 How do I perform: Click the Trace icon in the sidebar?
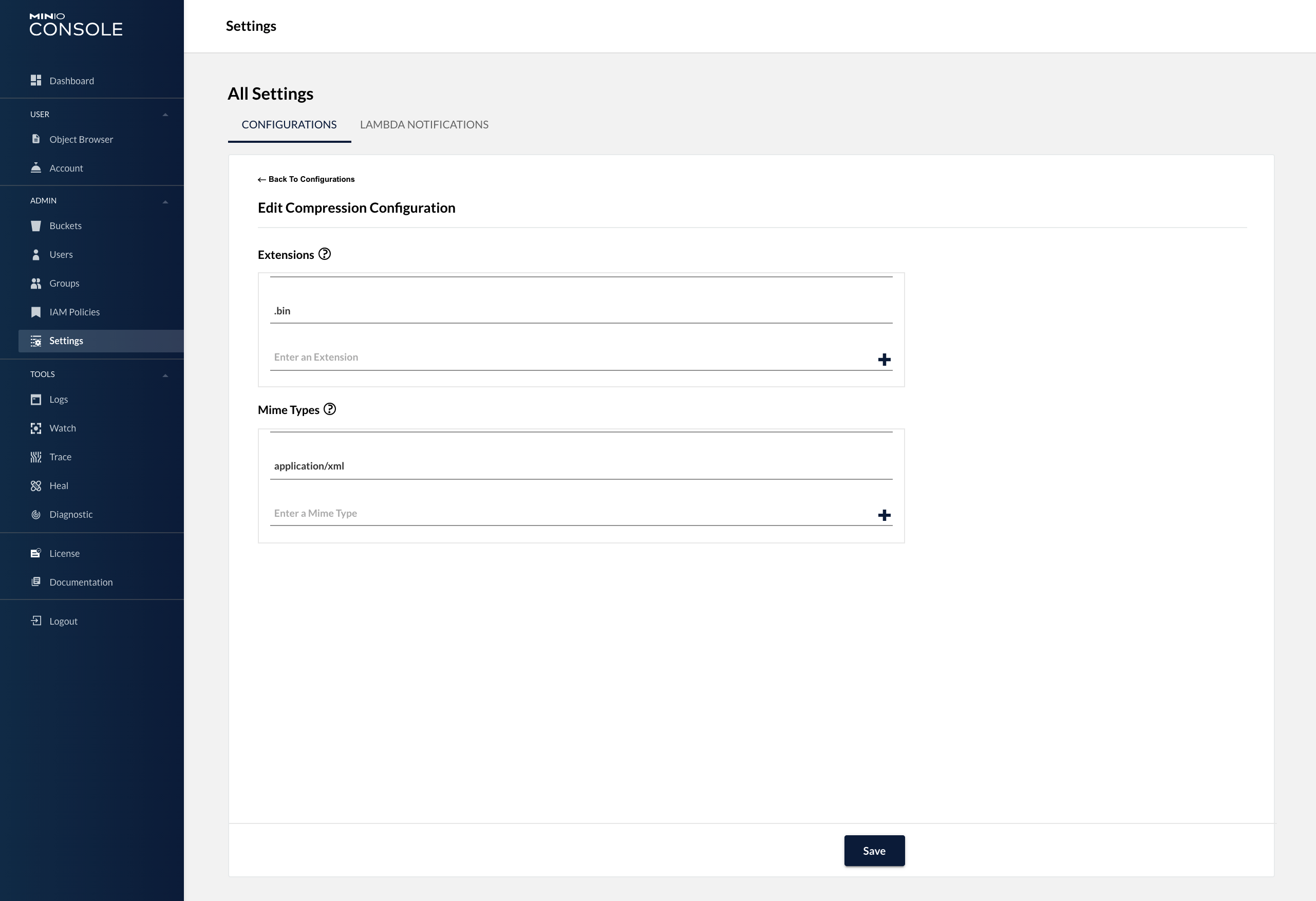pos(35,457)
